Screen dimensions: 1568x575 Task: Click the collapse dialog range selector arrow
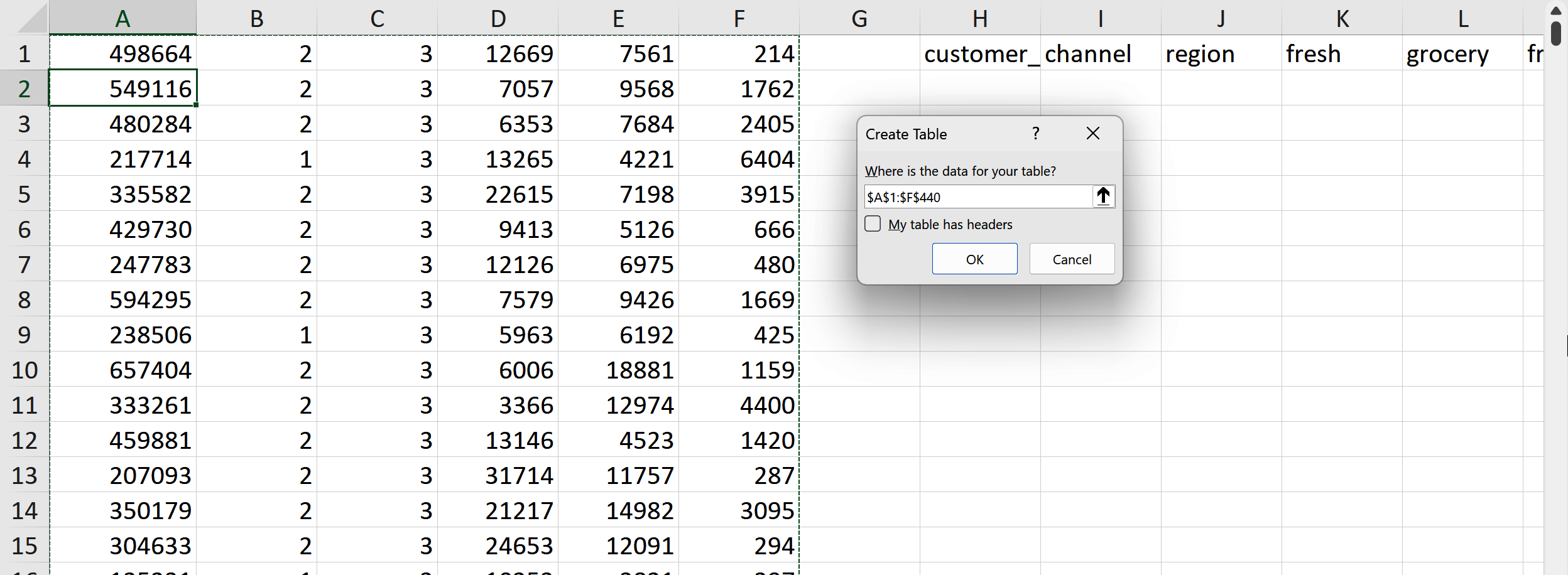click(x=1103, y=196)
